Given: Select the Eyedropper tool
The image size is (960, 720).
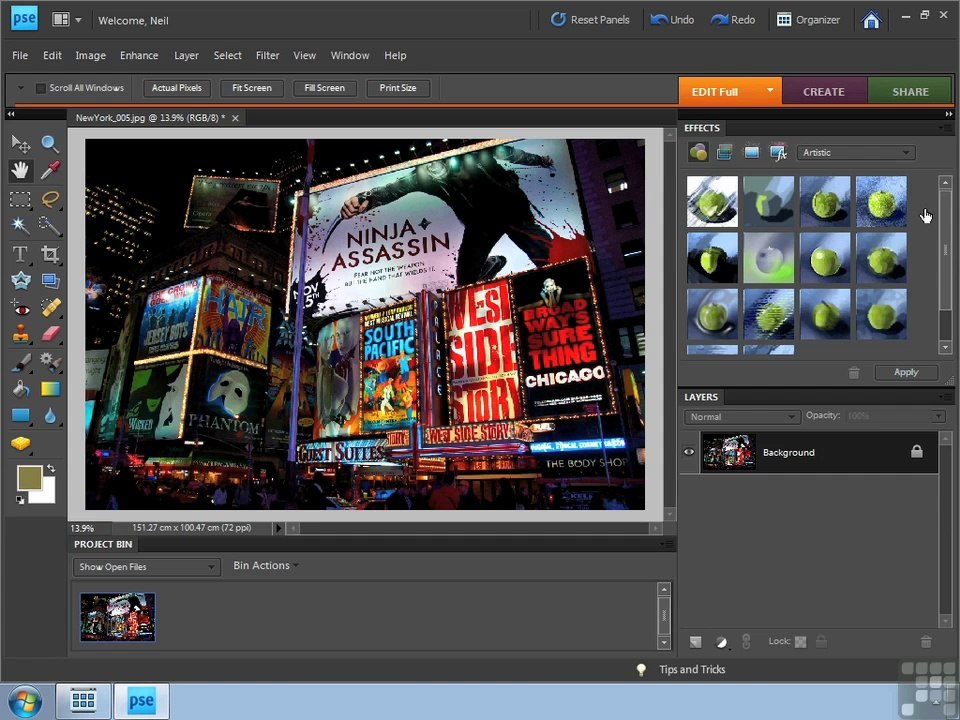Looking at the screenshot, I should pos(50,171).
